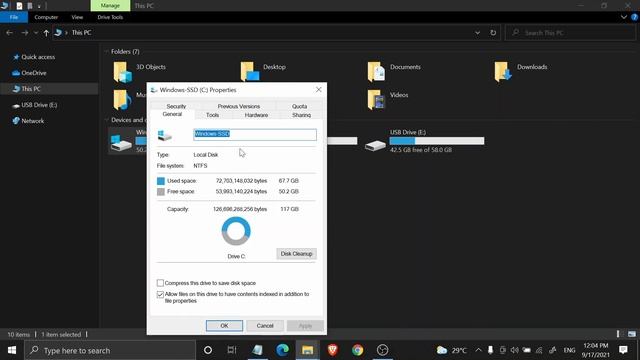
Task: Go up one folder level arrow
Action: point(46,33)
